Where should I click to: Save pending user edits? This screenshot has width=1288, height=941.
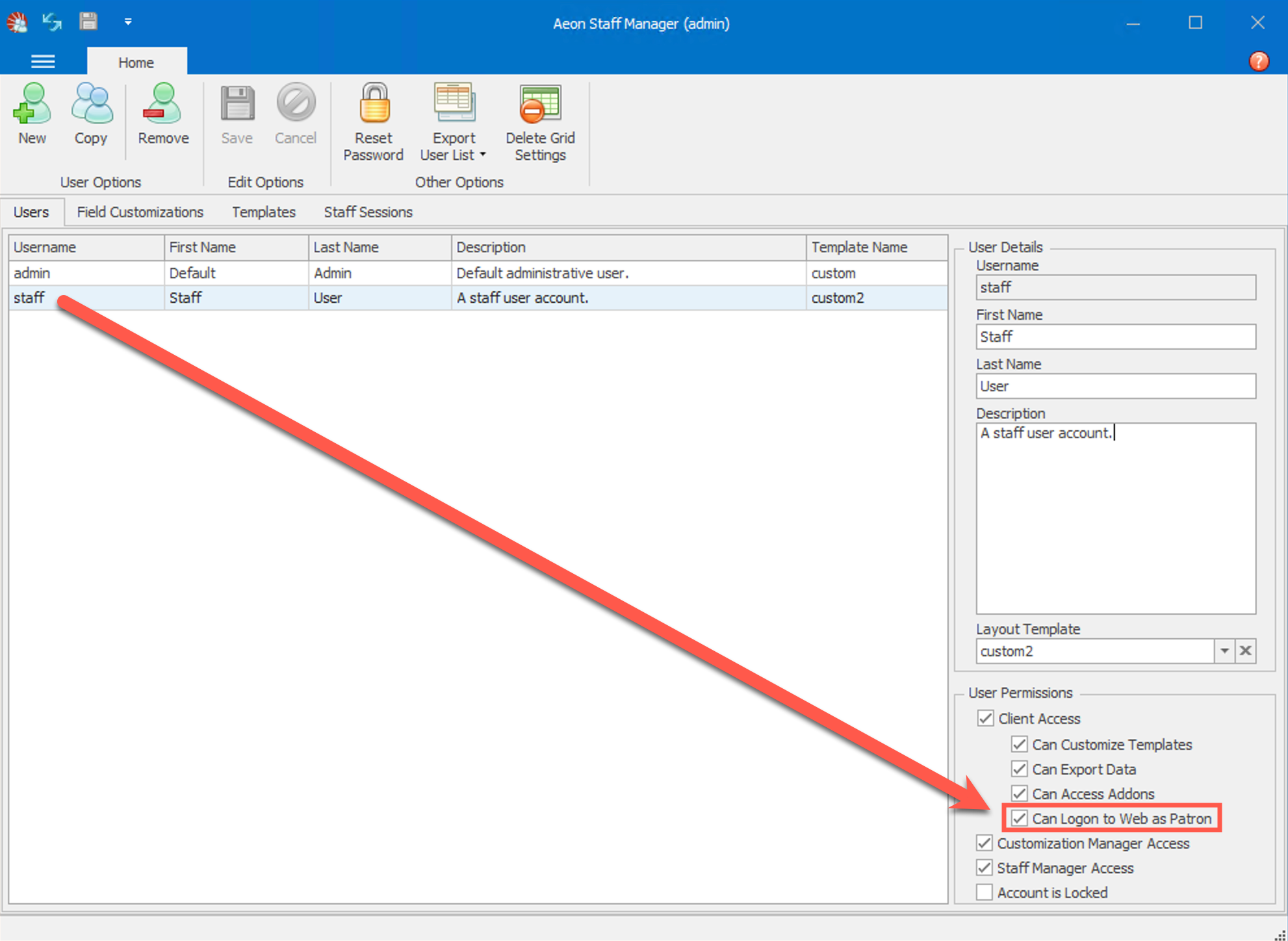pos(237,117)
